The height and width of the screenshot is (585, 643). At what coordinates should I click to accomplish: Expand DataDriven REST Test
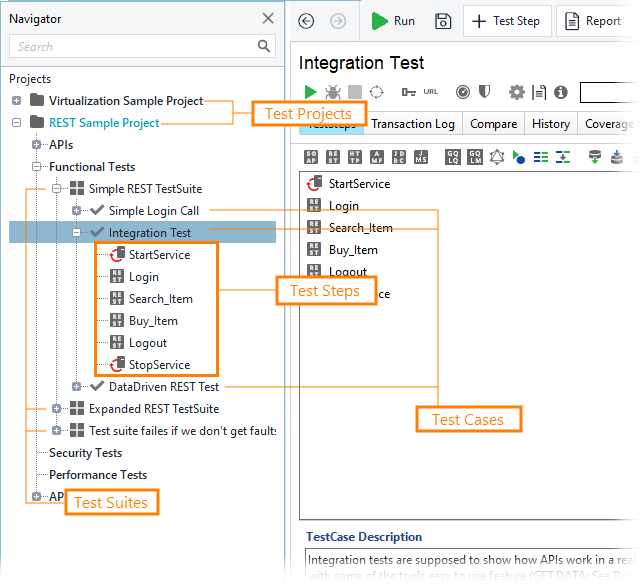[x=76, y=387]
